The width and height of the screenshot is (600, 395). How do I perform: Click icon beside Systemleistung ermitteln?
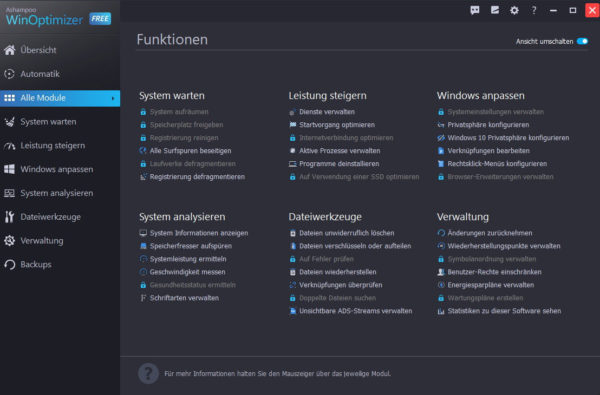[143, 259]
